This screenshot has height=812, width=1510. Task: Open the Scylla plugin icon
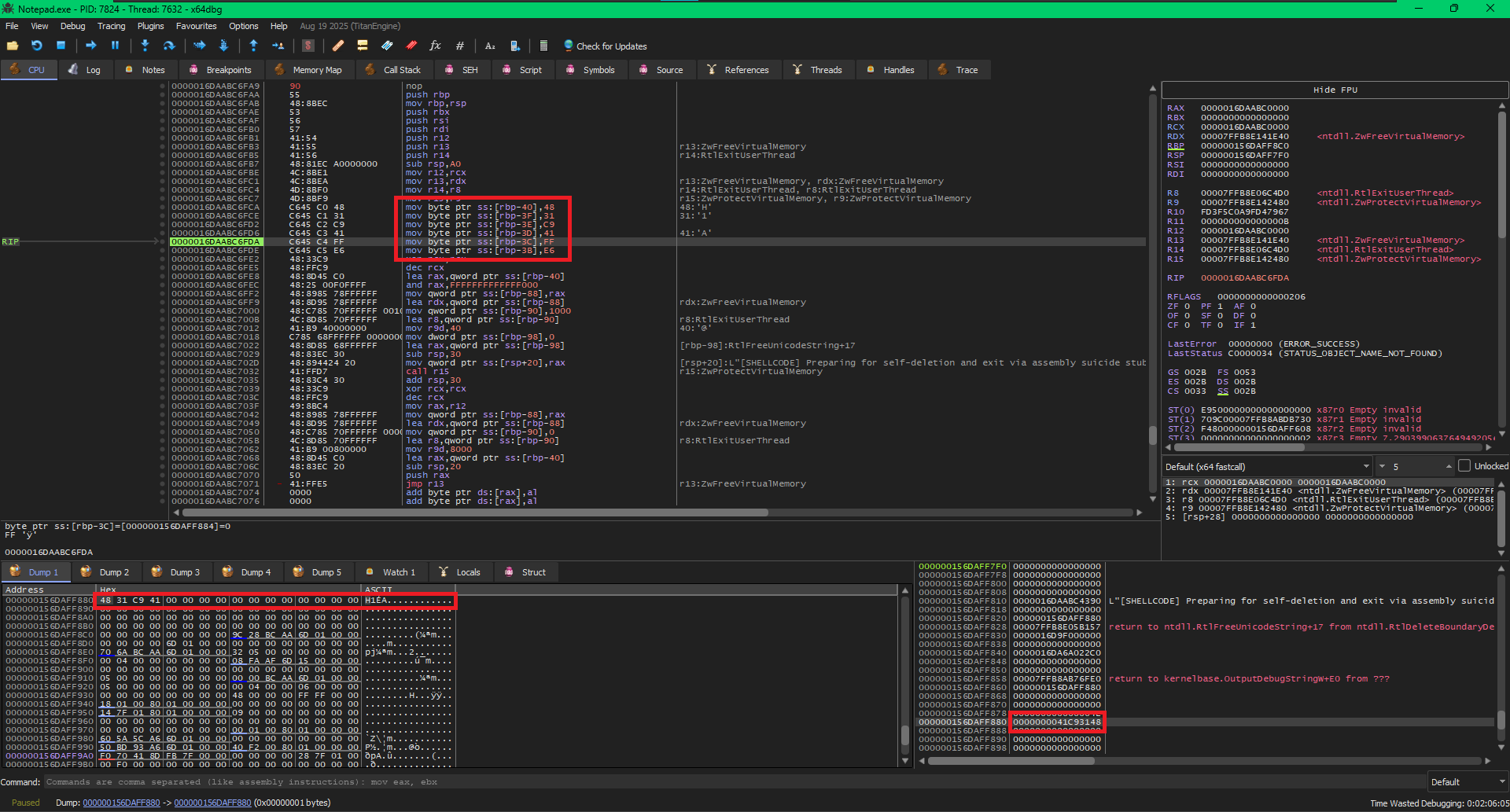tap(308, 46)
